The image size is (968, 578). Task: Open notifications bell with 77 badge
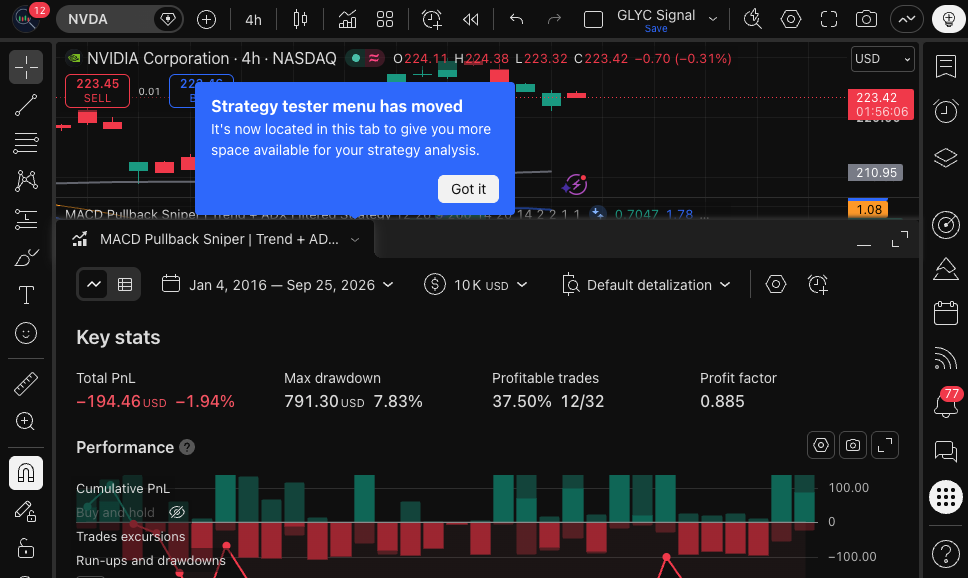(946, 404)
